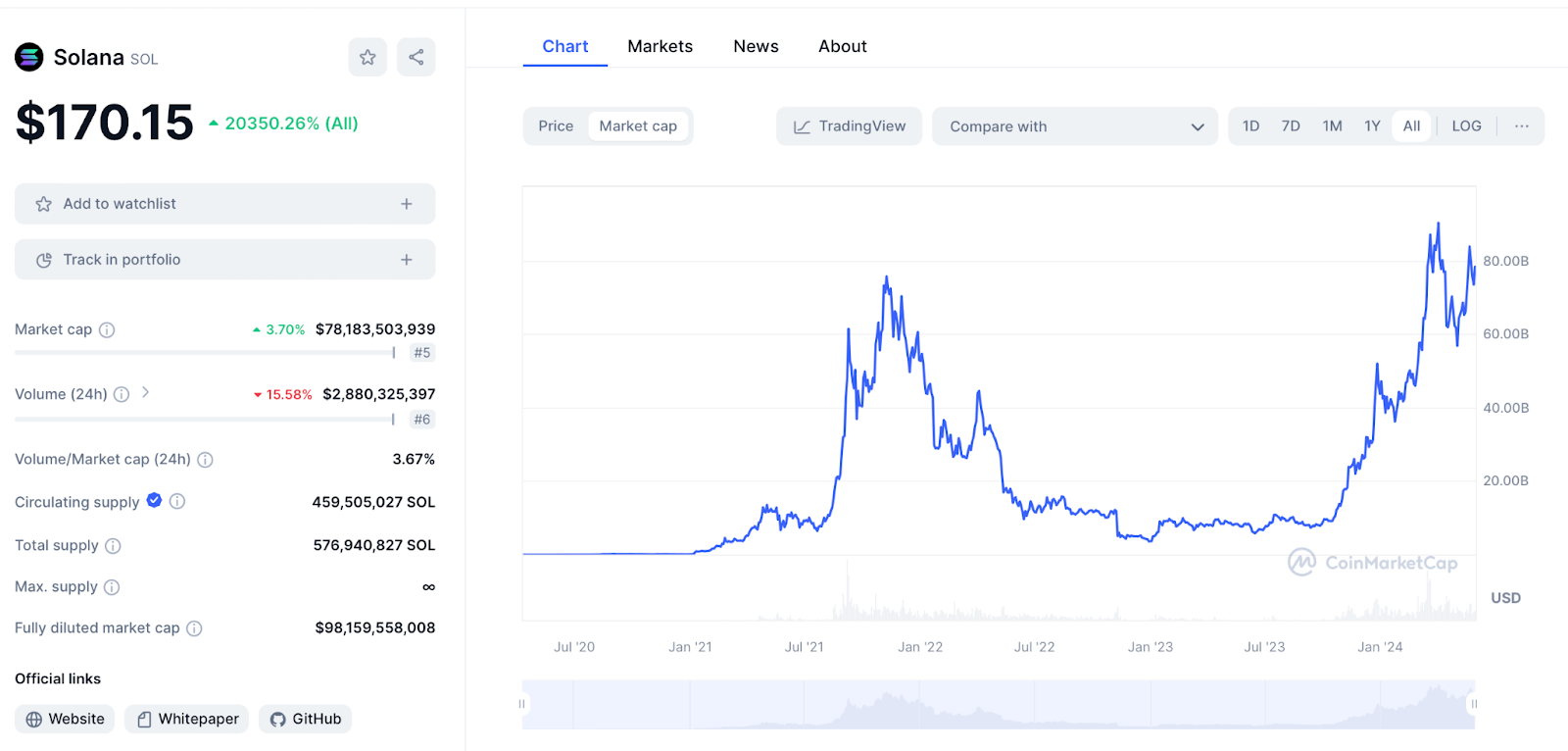The image size is (1568, 751).
Task: Star Solana as a favorite
Action: [x=367, y=57]
